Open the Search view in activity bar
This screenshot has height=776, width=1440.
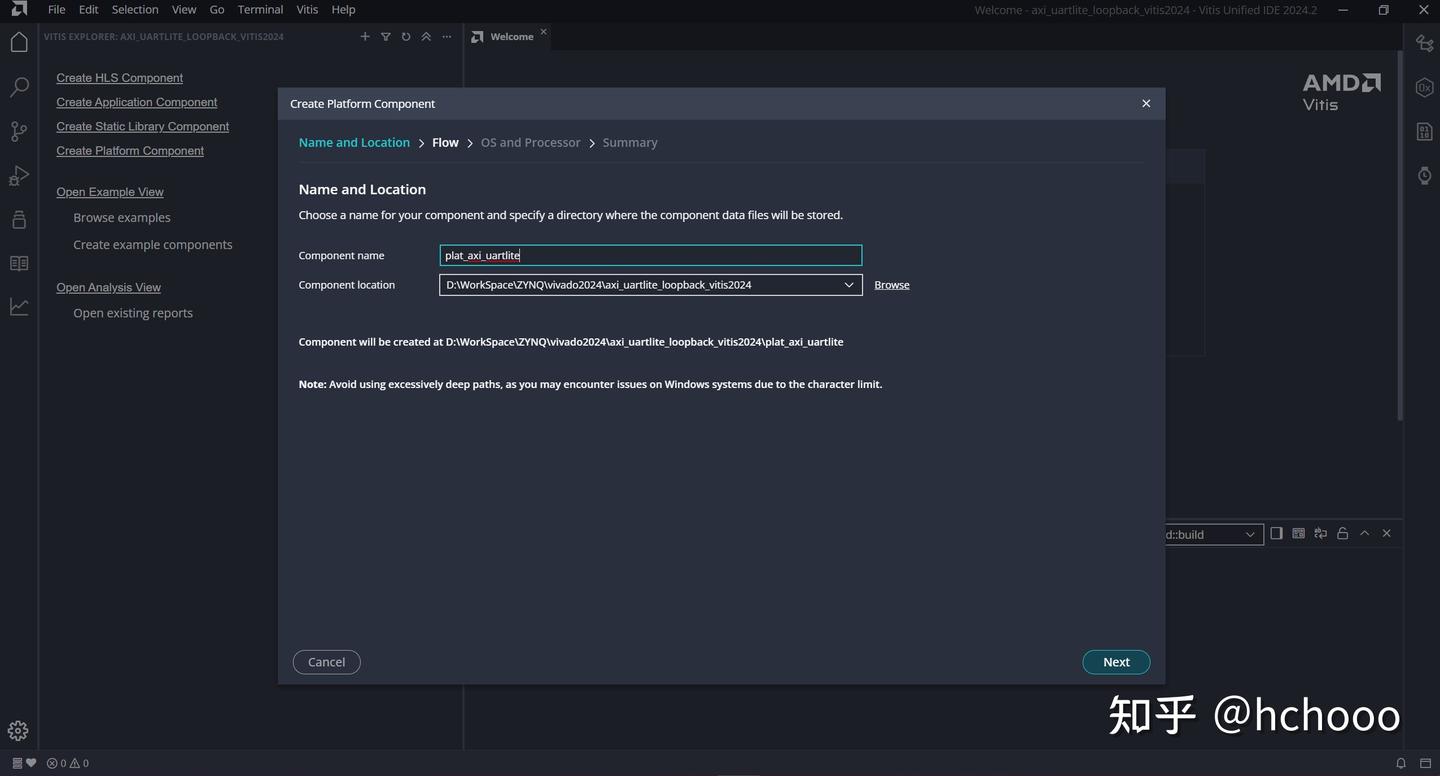[19, 87]
